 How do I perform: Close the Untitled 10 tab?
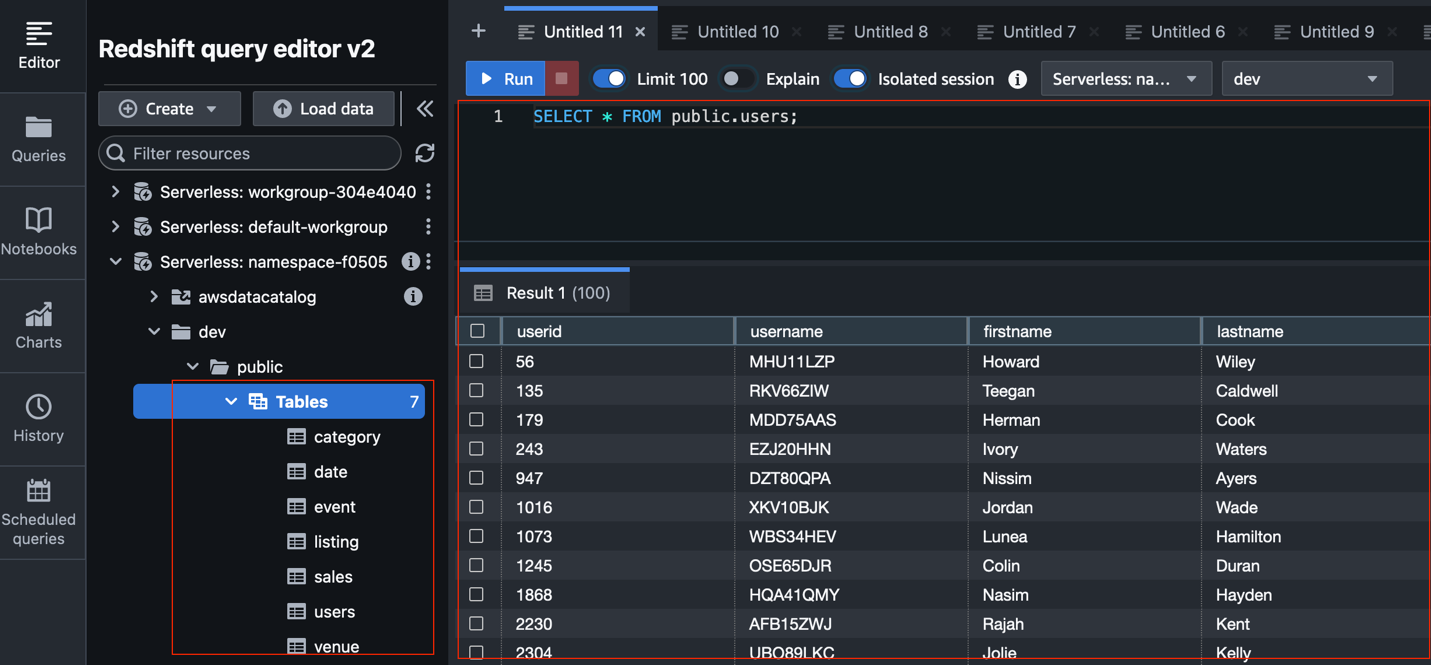796,32
